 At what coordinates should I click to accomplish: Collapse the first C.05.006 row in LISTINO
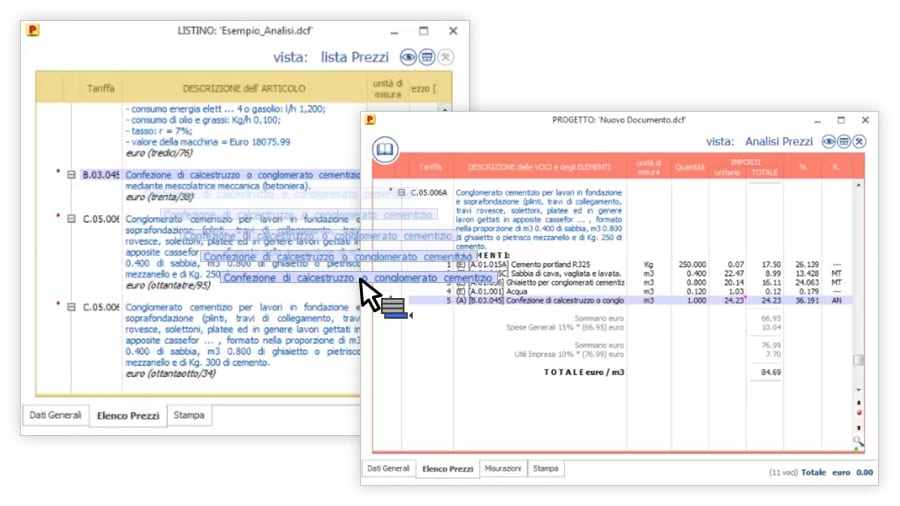(x=72, y=217)
